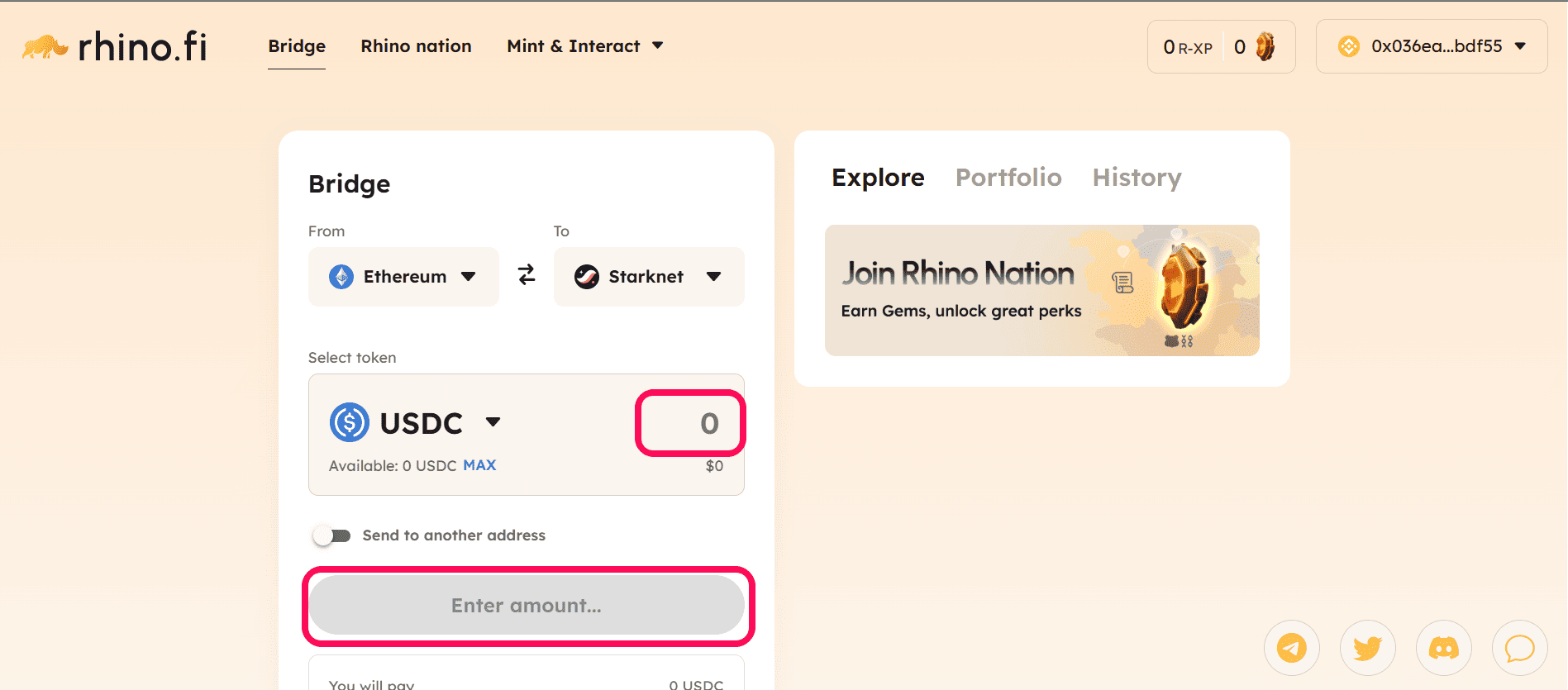This screenshot has height=690, width=1568.
Task: Expand the From chain Ethereum dropdown
Action: tap(403, 277)
